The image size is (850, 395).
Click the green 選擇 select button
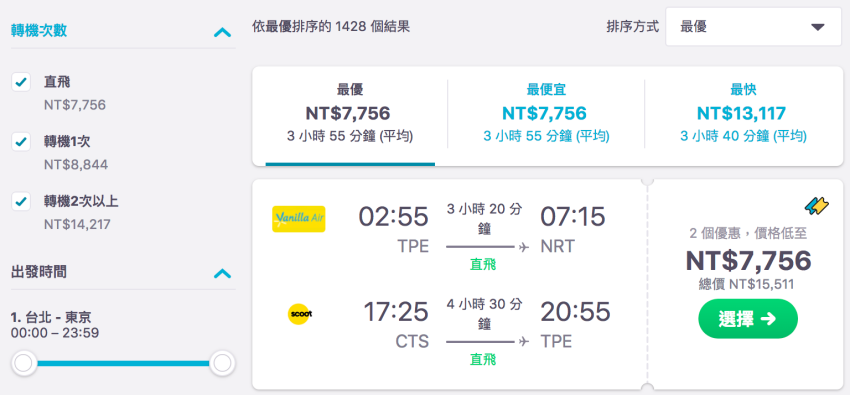(x=748, y=319)
